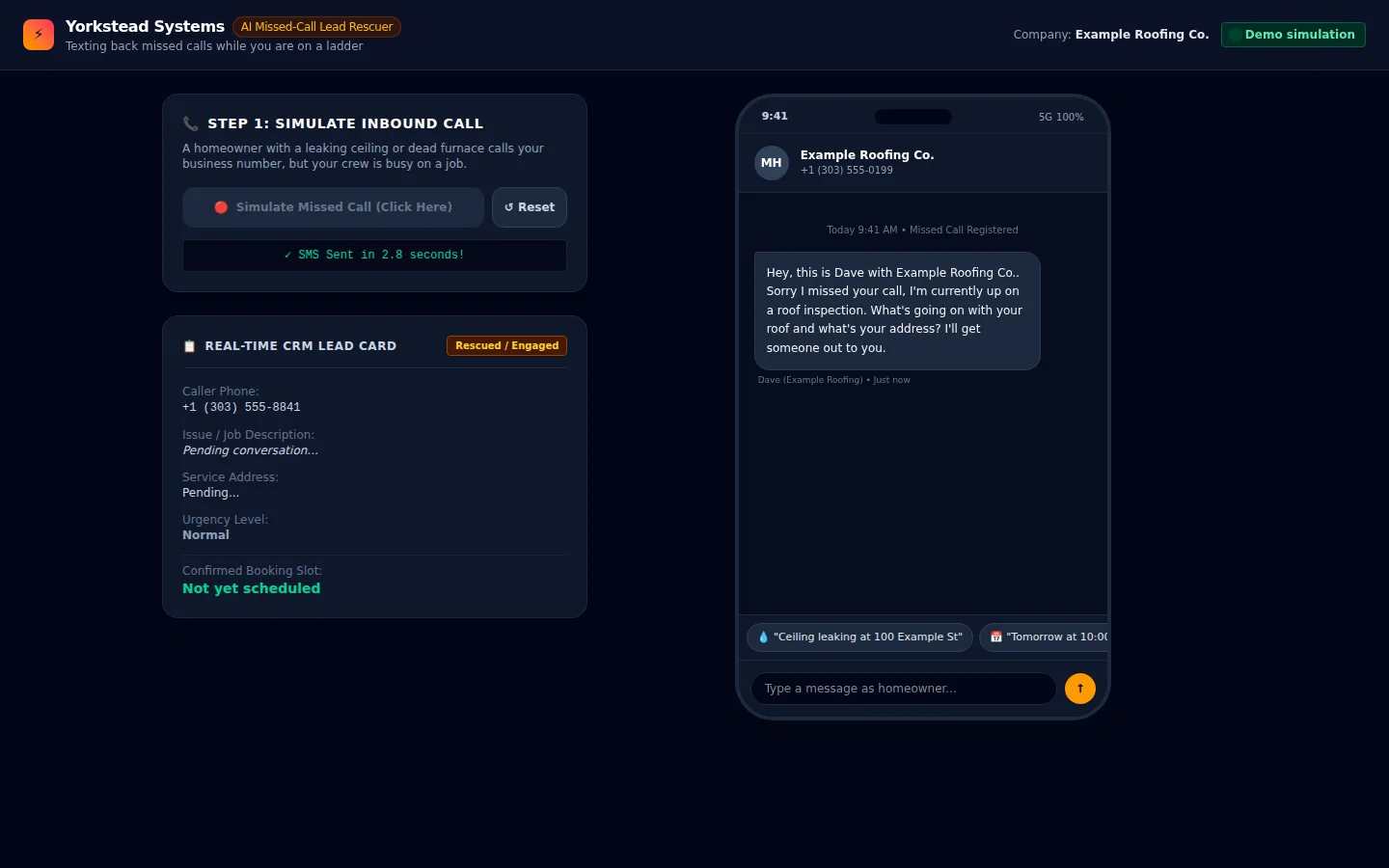Screen dimensions: 1389x868
Task: Click the Demo simulation badge
Action: [x=1294, y=35]
